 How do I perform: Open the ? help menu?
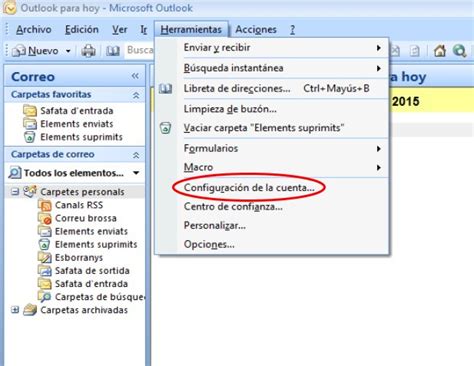292,30
